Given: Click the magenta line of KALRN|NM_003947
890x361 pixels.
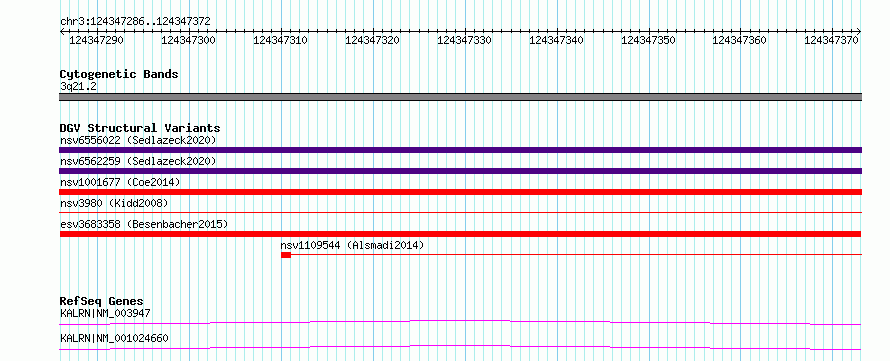Looking at the screenshot, I should pos(460,322).
